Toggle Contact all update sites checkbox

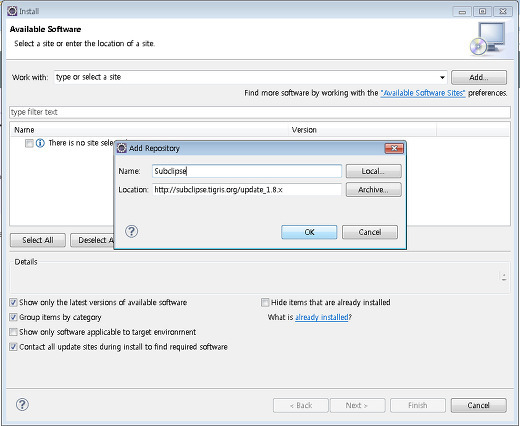(13, 347)
